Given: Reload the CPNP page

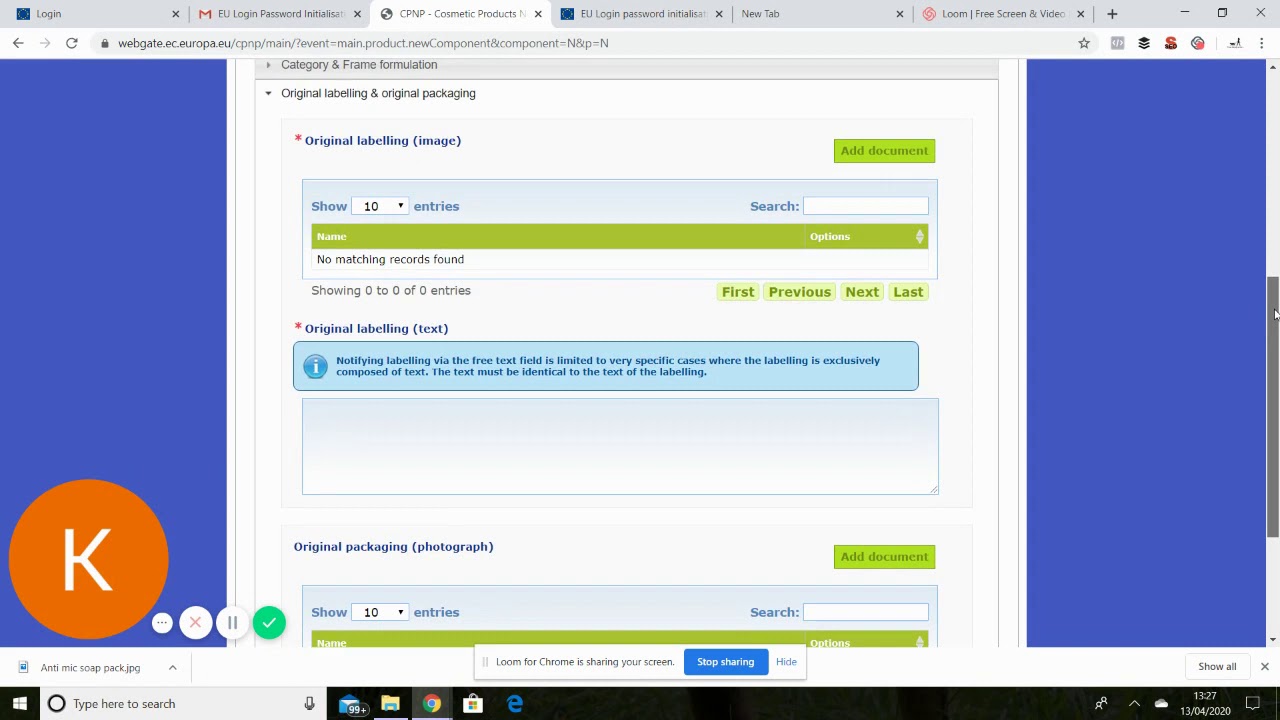Looking at the screenshot, I should [x=72, y=43].
